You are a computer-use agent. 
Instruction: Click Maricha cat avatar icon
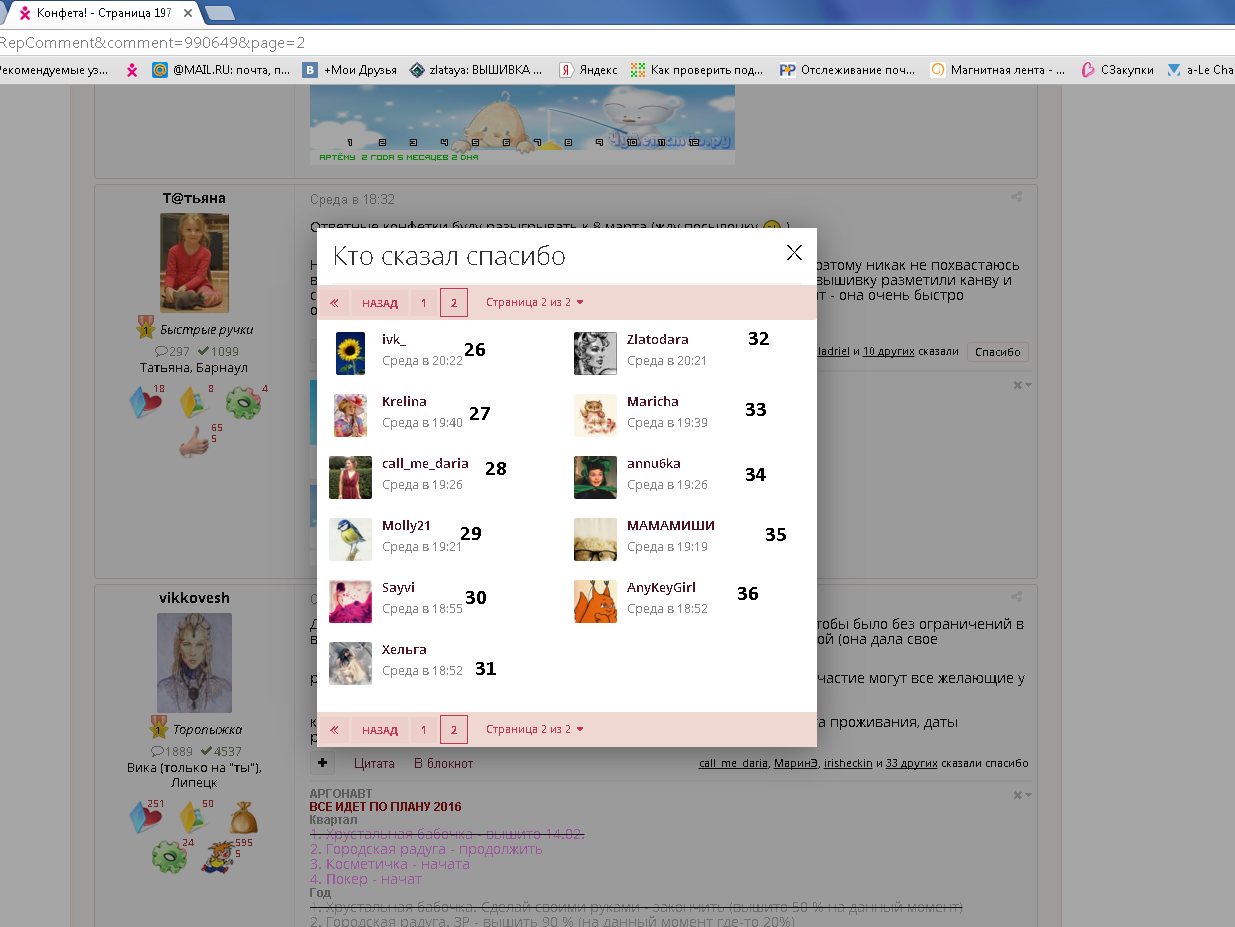click(x=595, y=415)
